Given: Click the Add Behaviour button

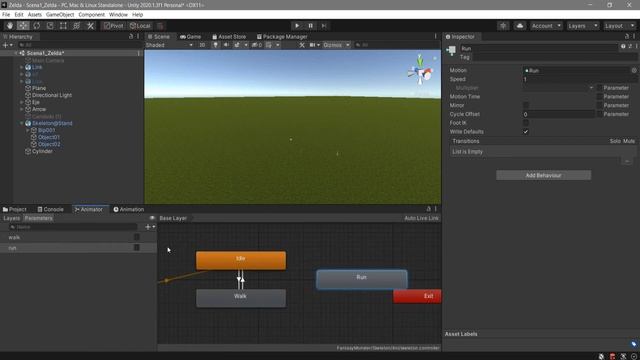Looking at the screenshot, I should point(543,176).
